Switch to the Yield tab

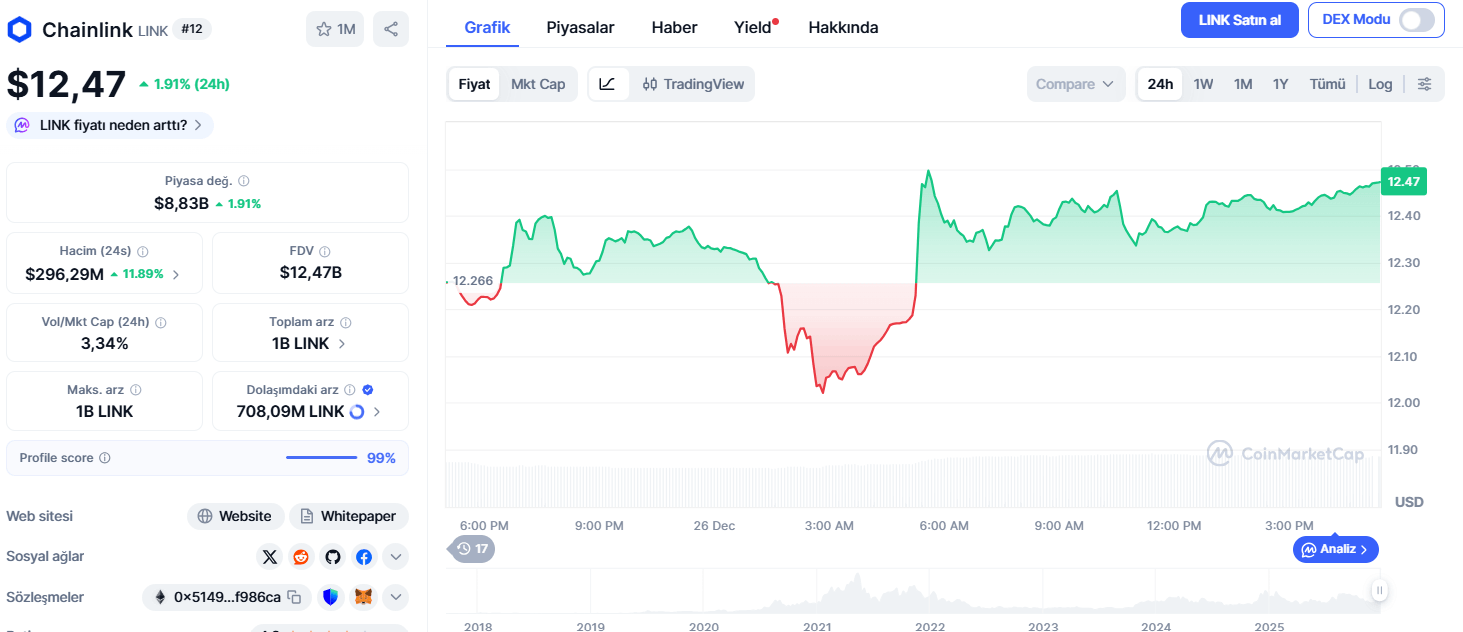coord(753,27)
